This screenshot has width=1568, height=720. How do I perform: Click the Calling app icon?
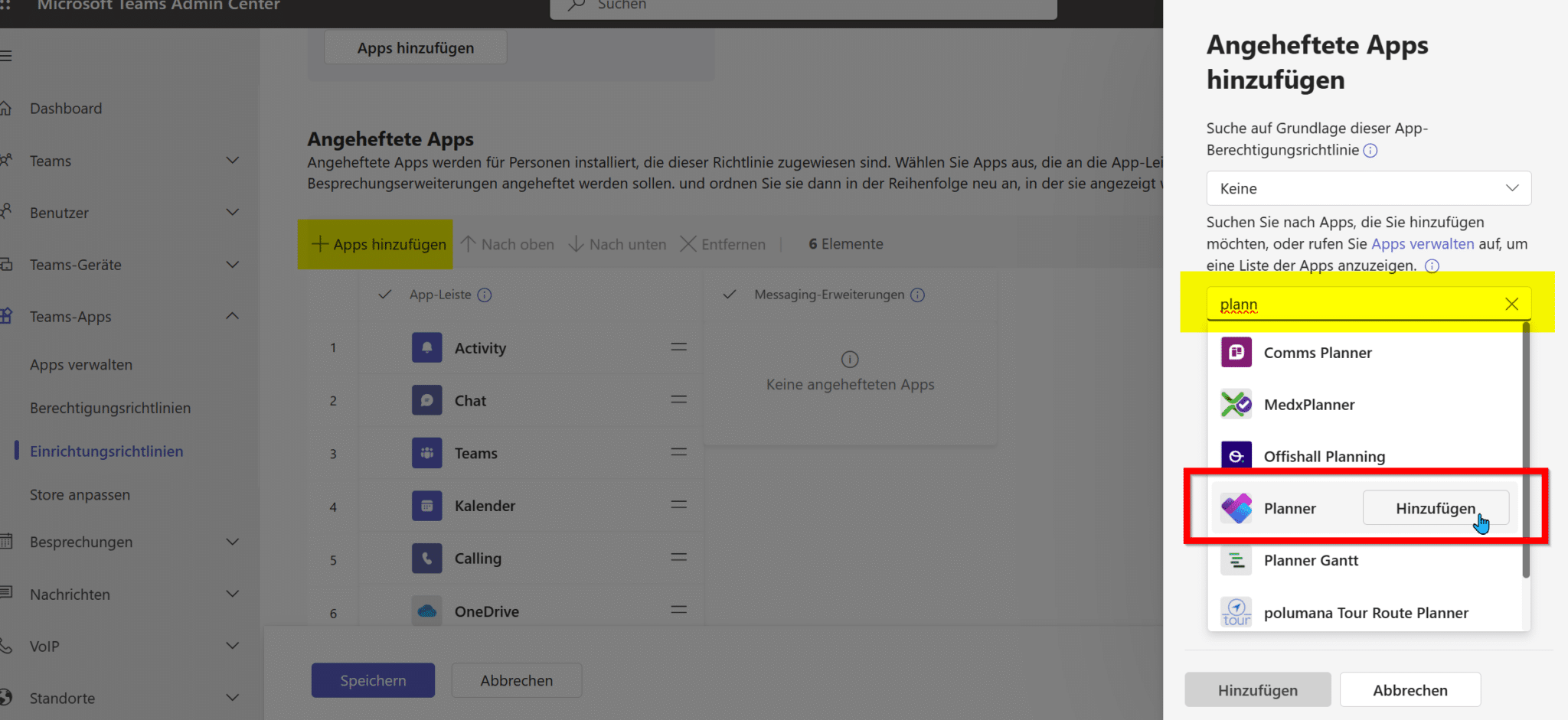click(426, 559)
